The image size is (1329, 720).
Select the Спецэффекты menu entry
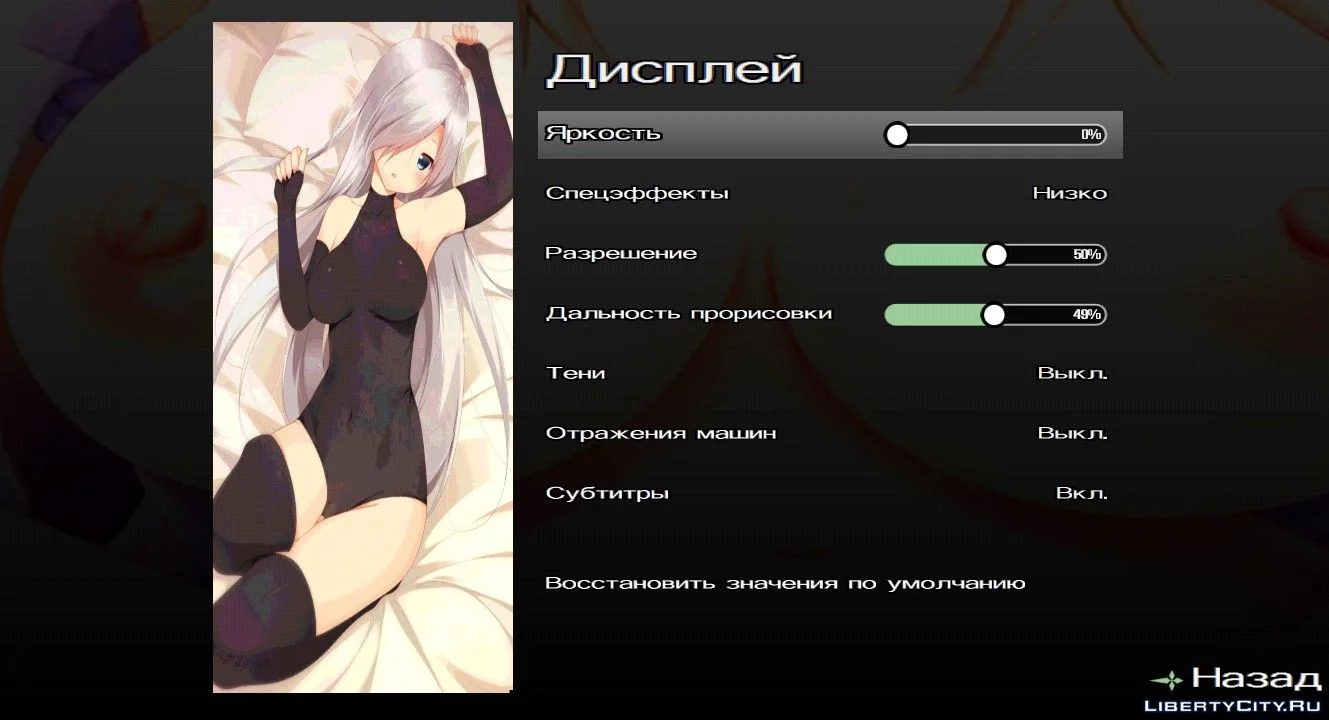tap(637, 194)
